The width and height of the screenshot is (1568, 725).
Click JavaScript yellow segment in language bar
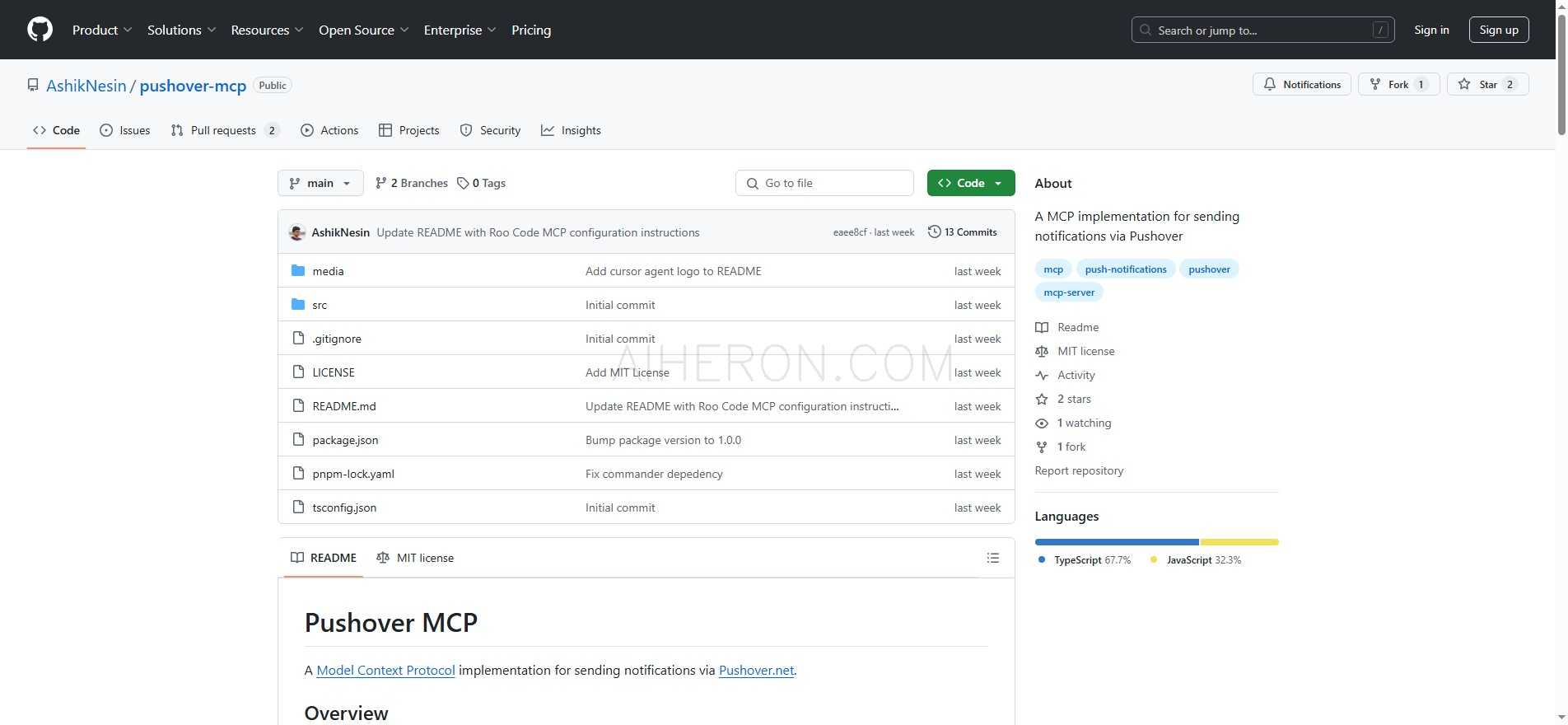point(1239,542)
